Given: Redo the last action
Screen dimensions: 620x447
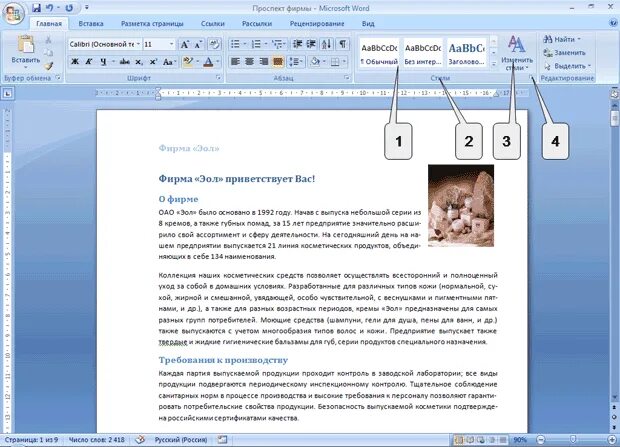Looking at the screenshot, I should (x=69, y=8).
